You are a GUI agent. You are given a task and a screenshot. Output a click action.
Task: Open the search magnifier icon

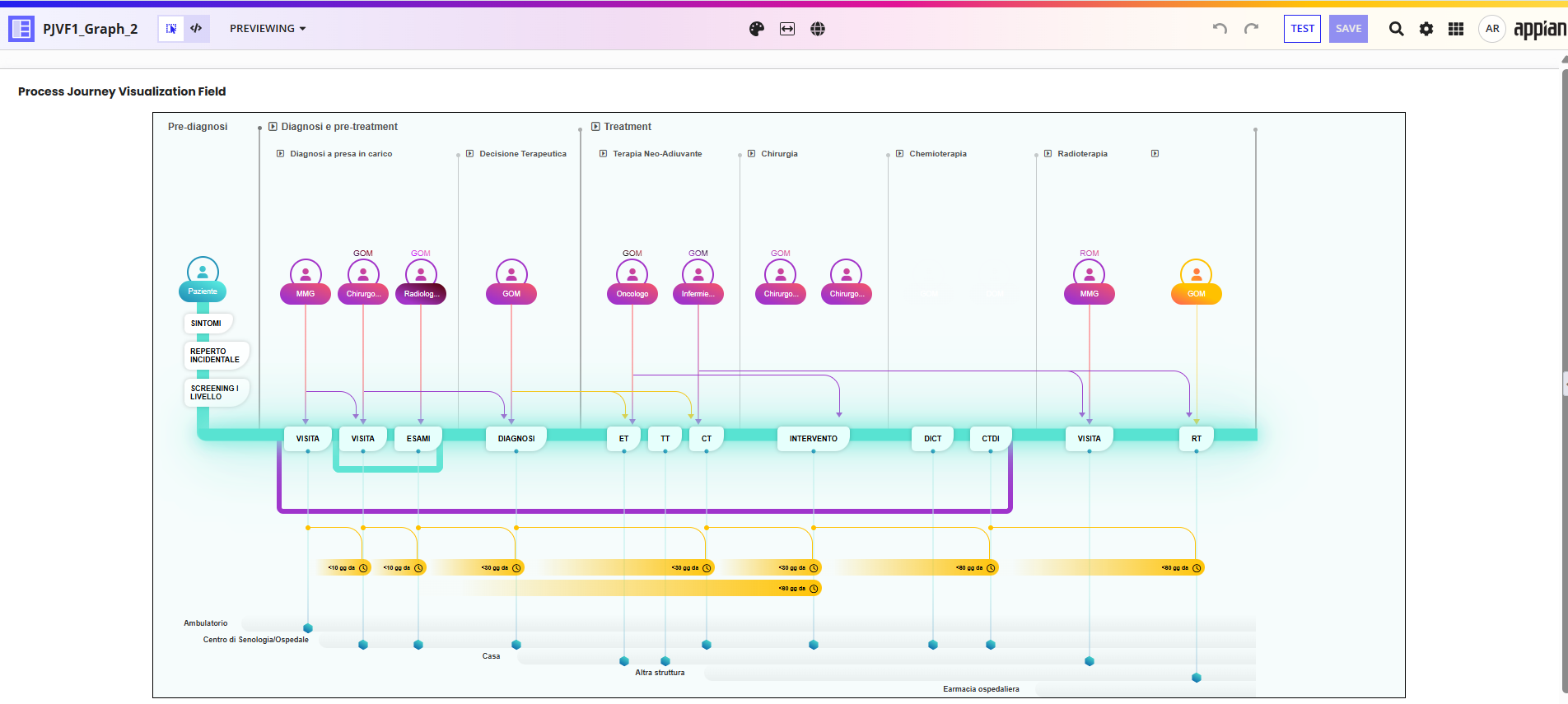pyautogui.click(x=1396, y=29)
